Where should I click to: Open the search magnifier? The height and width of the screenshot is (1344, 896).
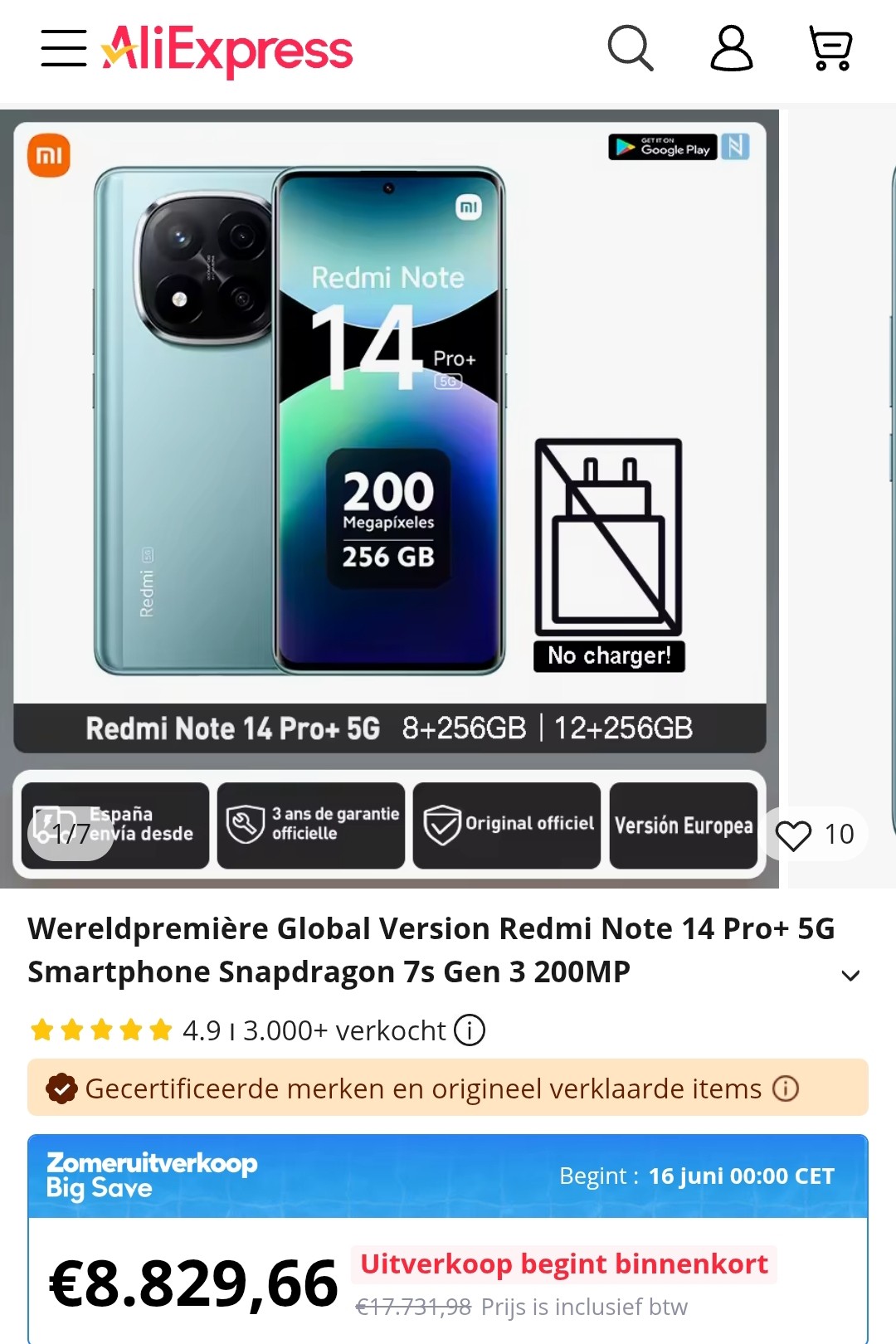tap(631, 48)
